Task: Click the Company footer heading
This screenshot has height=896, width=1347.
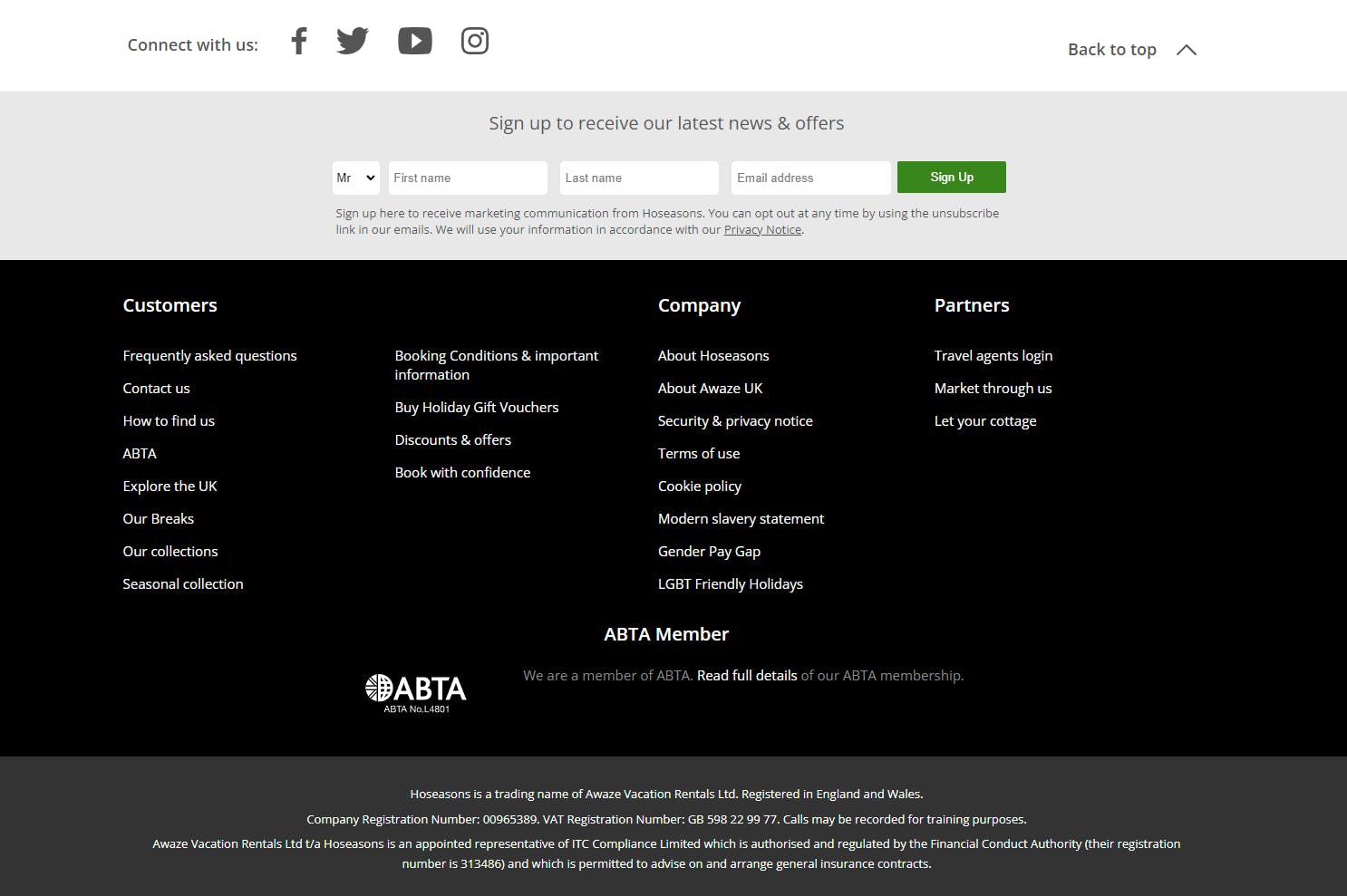Action: pos(700,305)
